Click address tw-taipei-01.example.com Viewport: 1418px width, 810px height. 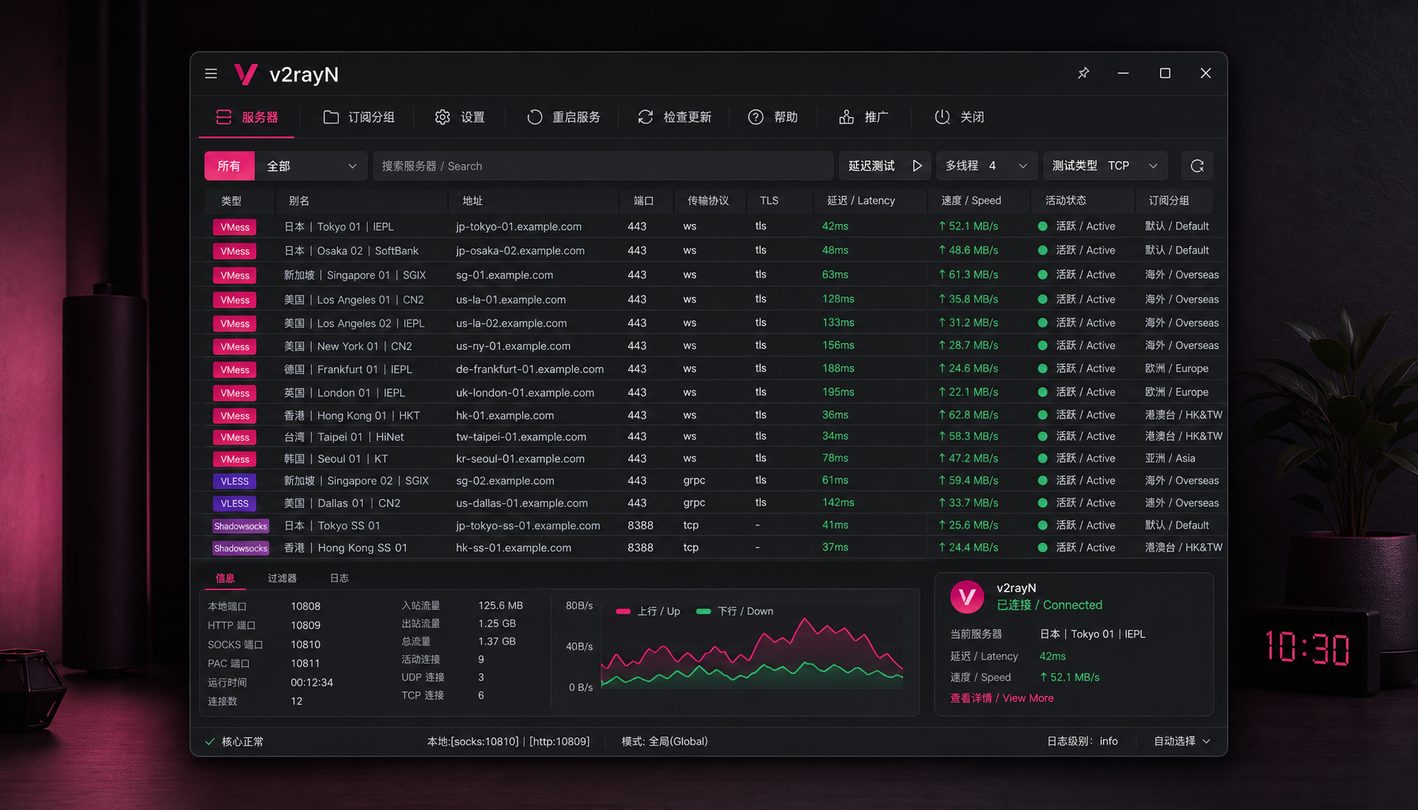coord(521,437)
